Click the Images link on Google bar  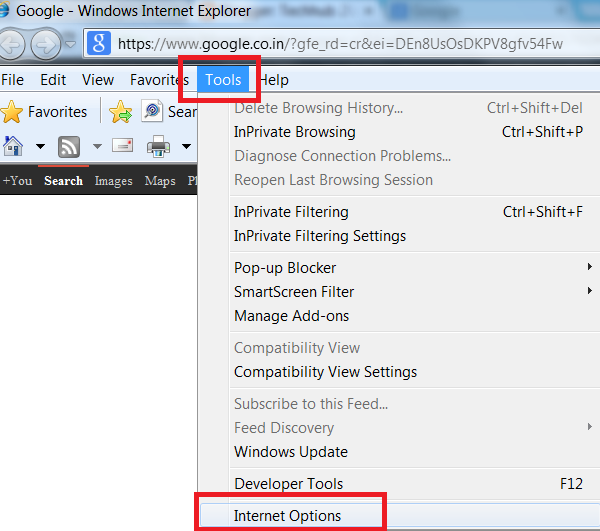(114, 181)
